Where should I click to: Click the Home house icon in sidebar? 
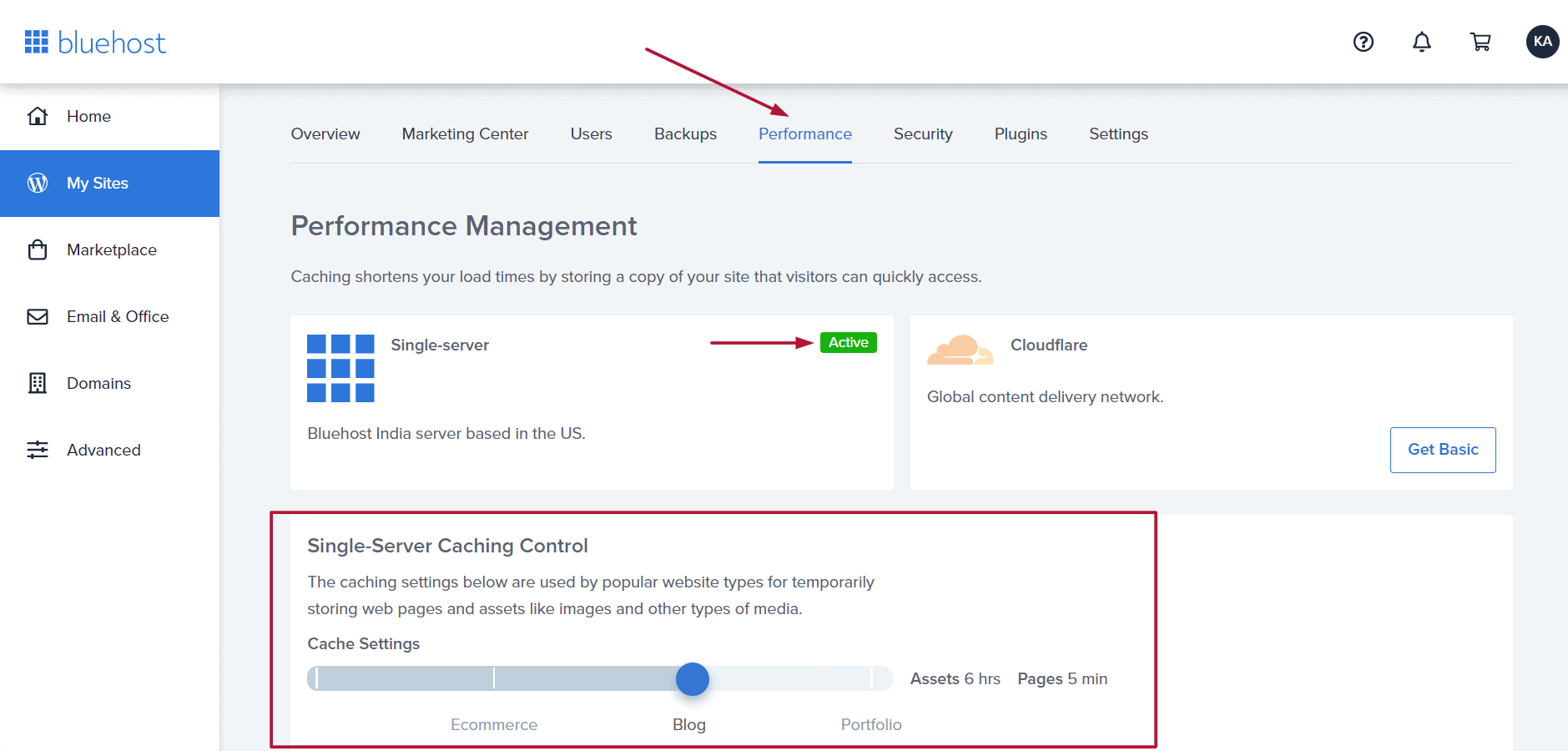click(x=38, y=116)
